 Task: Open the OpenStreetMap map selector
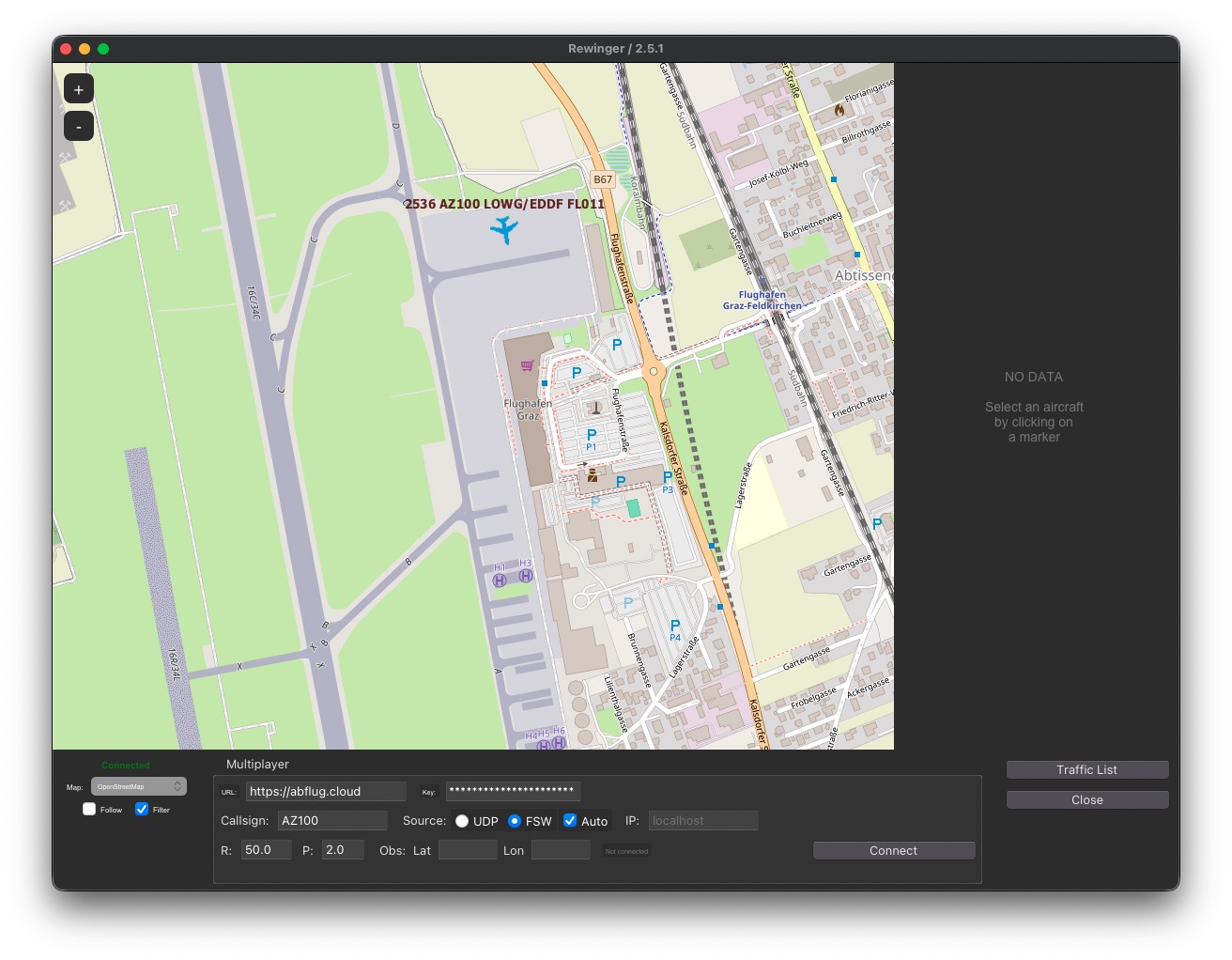138,786
